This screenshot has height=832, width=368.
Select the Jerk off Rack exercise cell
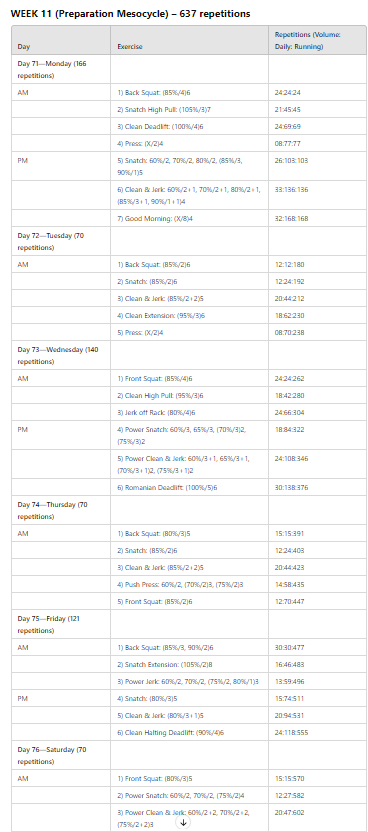click(189, 412)
